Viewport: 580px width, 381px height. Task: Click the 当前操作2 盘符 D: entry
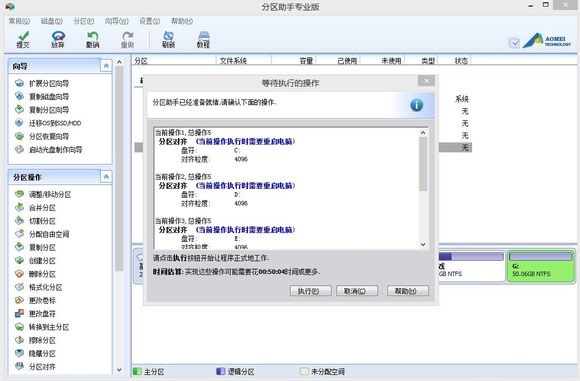tap(211, 195)
